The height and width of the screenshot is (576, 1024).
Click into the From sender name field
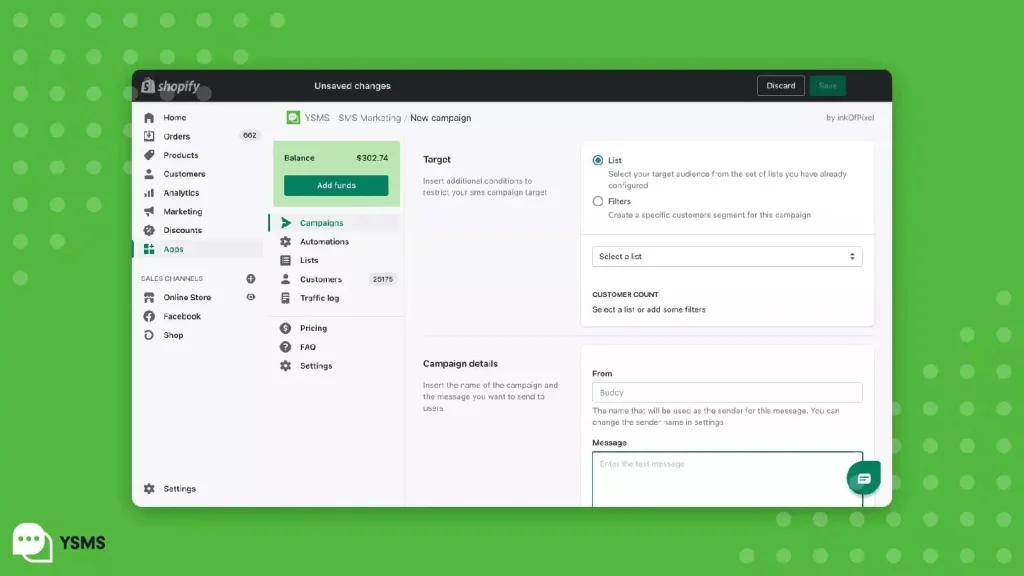pos(727,393)
